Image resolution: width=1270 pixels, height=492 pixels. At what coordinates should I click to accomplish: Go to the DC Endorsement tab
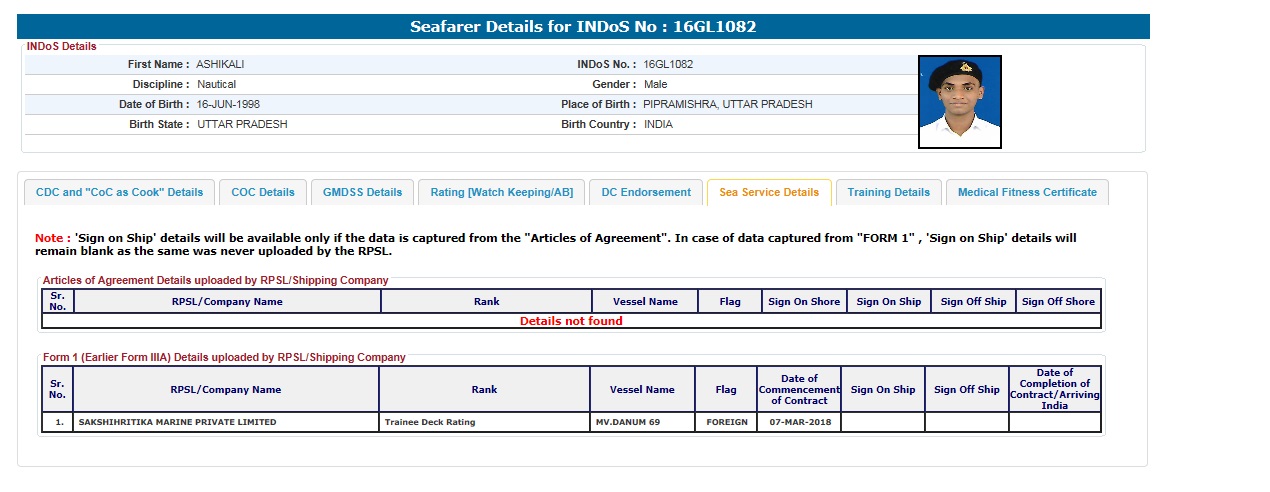pyautogui.click(x=646, y=192)
